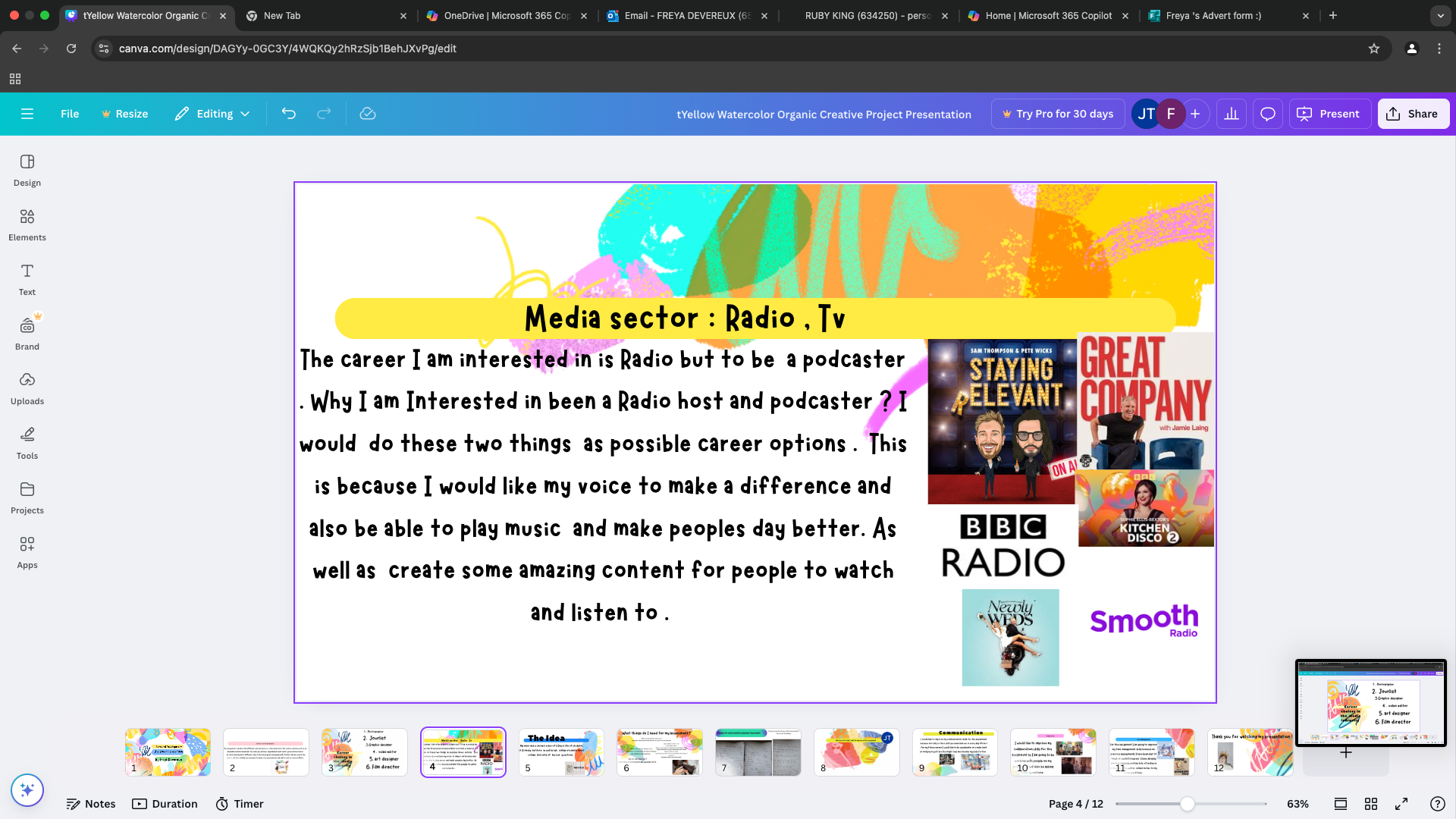Switch to grid view of pages
Image resolution: width=1456 pixels, height=819 pixels.
(x=1371, y=804)
